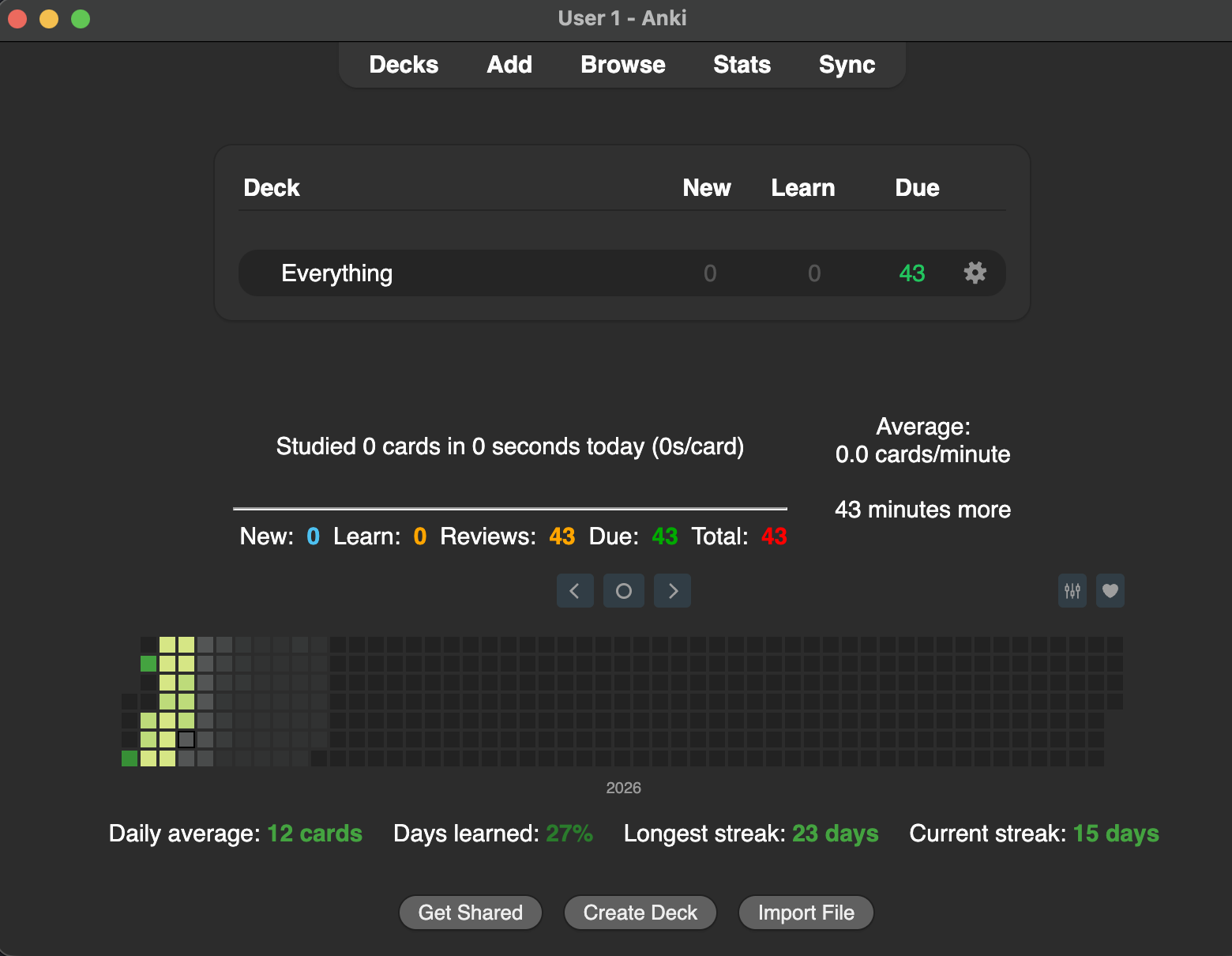The width and height of the screenshot is (1232, 956).
Task: Sync the collection
Action: (847, 65)
